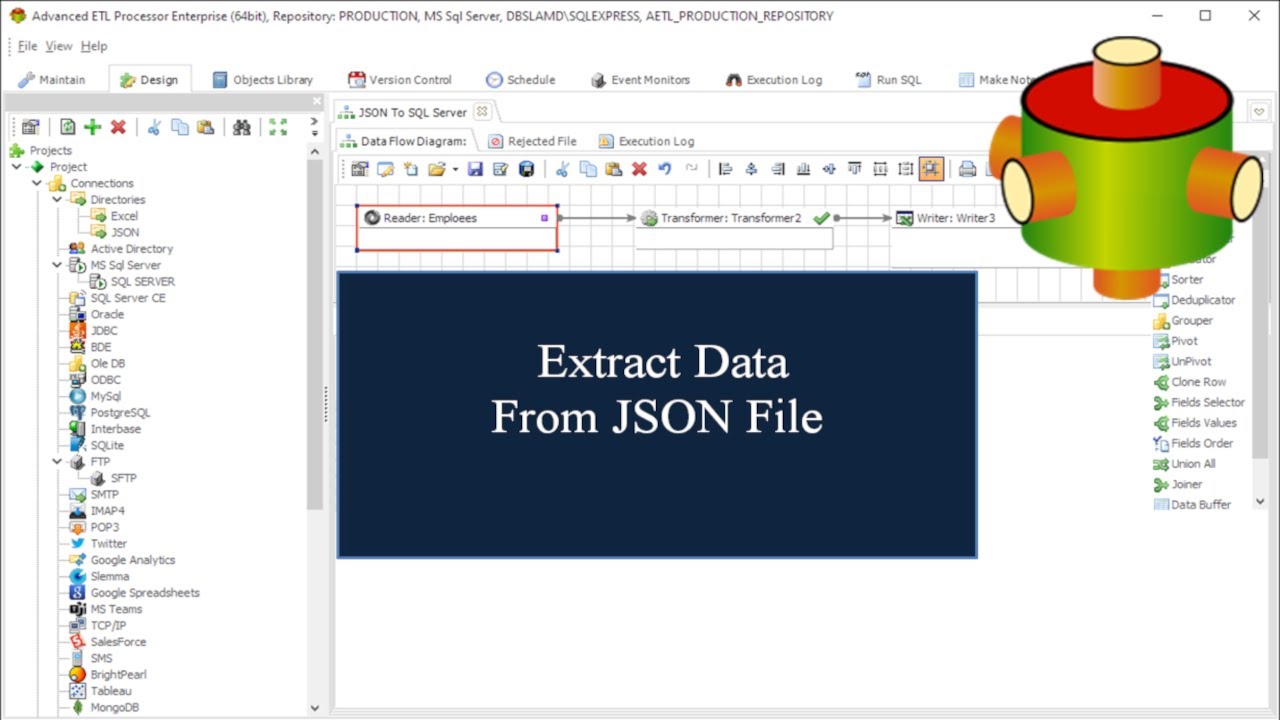Click the project tree scrollbar up arrow
This screenshot has width=1280, height=720.
[314, 151]
